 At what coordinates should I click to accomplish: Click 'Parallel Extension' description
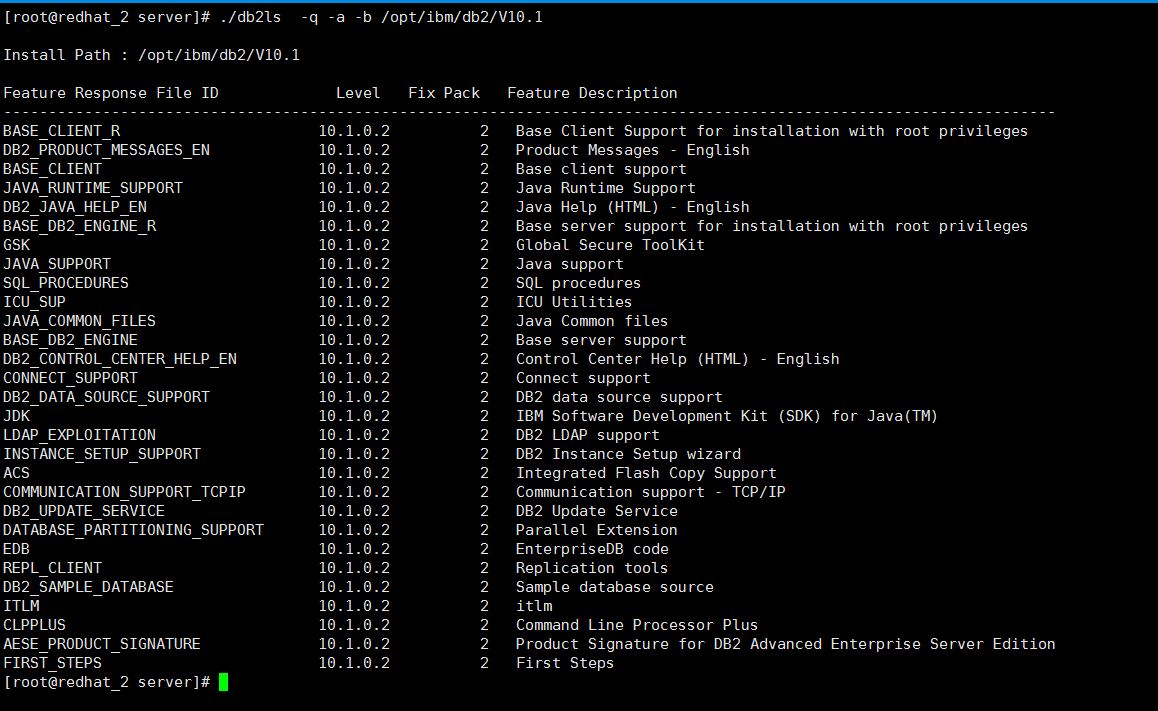coord(597,530)
